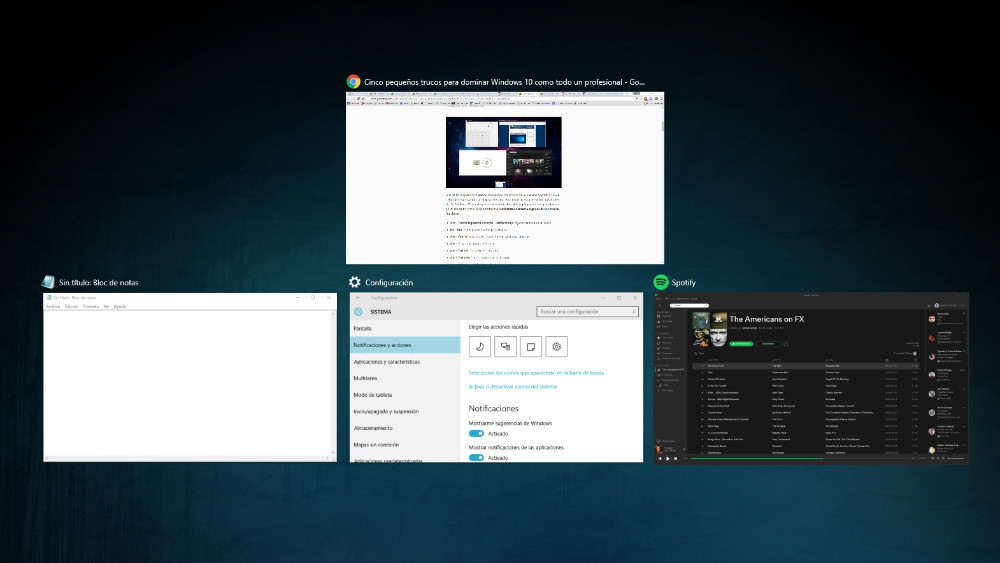Screen dimensions: 1000x563
Task: Click the outlined follow button beside the green button
Action: coord(768,344)
